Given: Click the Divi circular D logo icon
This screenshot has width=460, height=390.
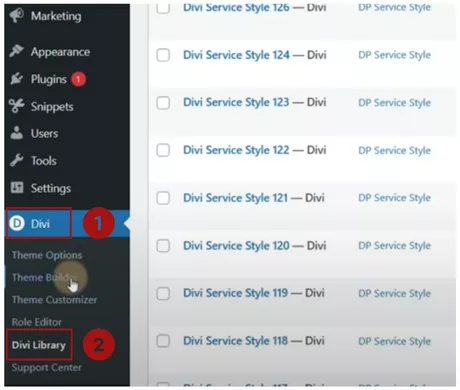Looking at the screenshot, I should pos(17,223).
